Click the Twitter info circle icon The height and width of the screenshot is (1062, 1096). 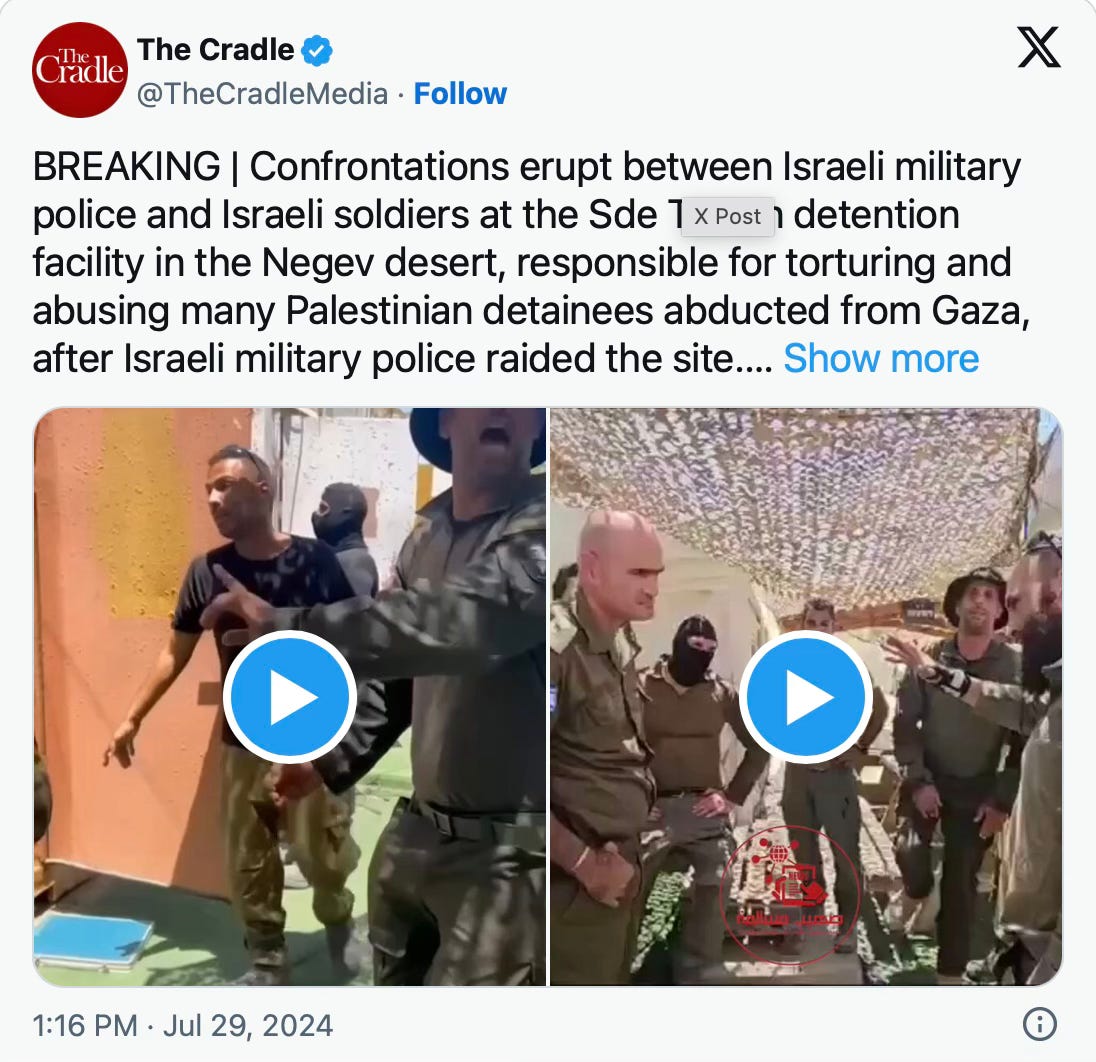[x=1039, y=1024]
